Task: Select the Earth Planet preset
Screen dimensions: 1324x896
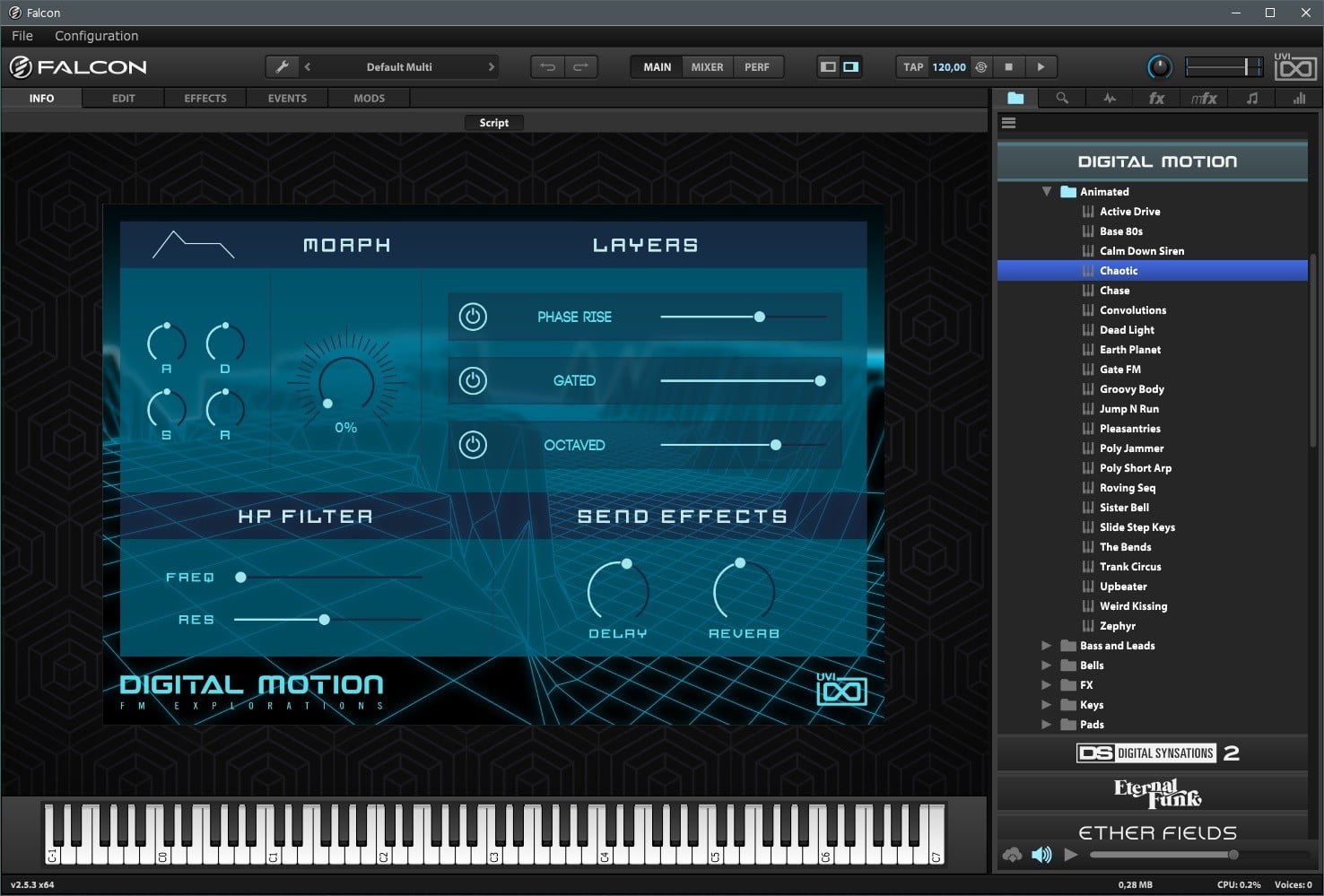Action: coord(1130,349)
